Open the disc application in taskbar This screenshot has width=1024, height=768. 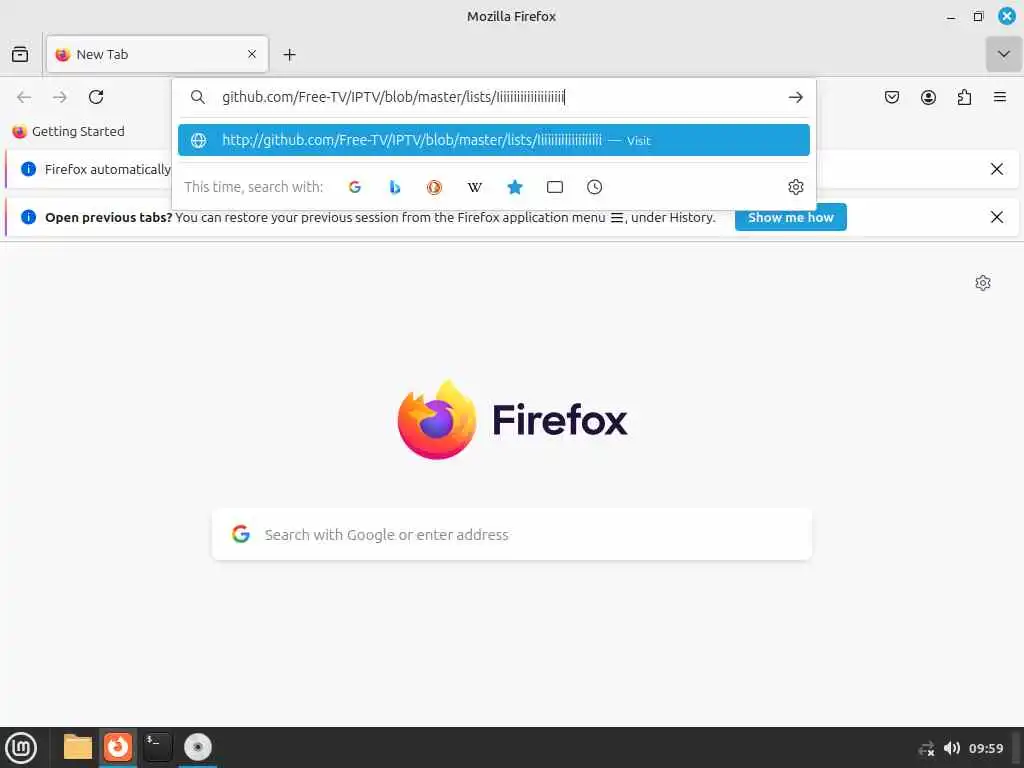click(x=198, y=747)
